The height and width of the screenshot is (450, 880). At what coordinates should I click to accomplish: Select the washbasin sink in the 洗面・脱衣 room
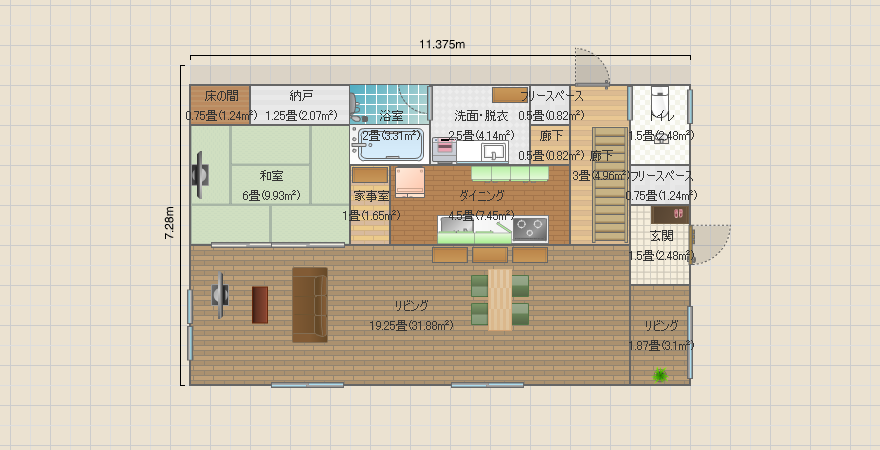(x=493, y=152)
